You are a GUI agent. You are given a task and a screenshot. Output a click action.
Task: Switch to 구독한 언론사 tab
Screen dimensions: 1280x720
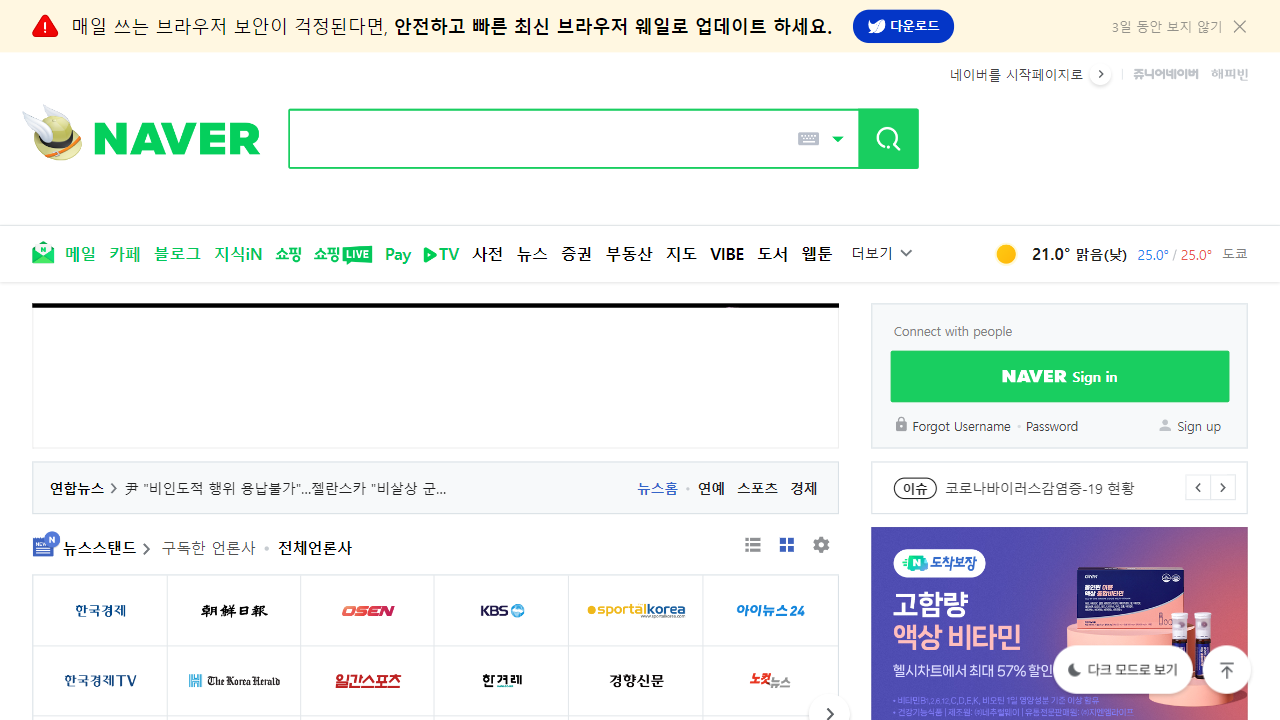point(209,548)
